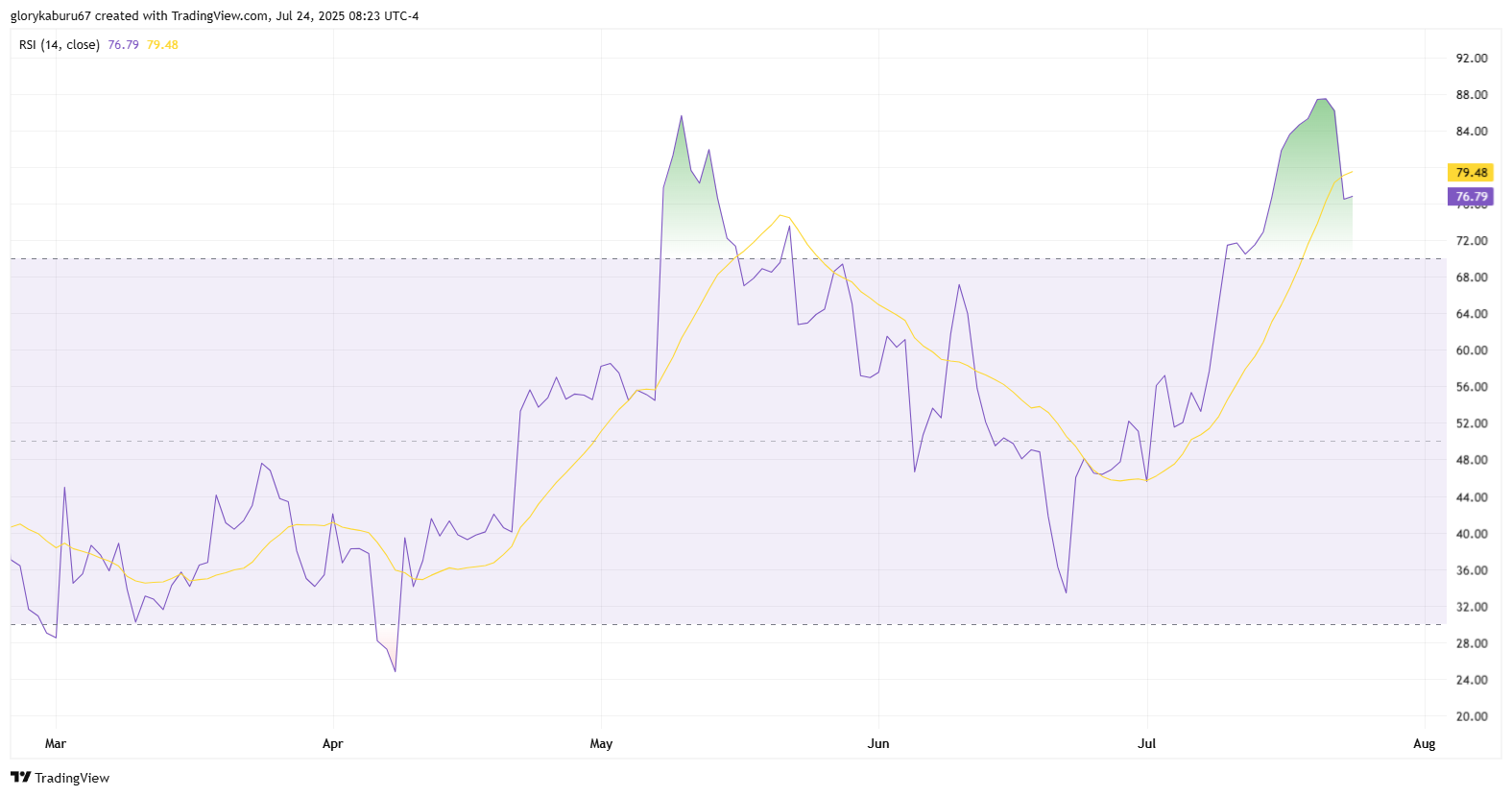Click the 84.00 axis value
Image resolution: width=1512 pixels, height=796 pixels.
(1472, 132)
